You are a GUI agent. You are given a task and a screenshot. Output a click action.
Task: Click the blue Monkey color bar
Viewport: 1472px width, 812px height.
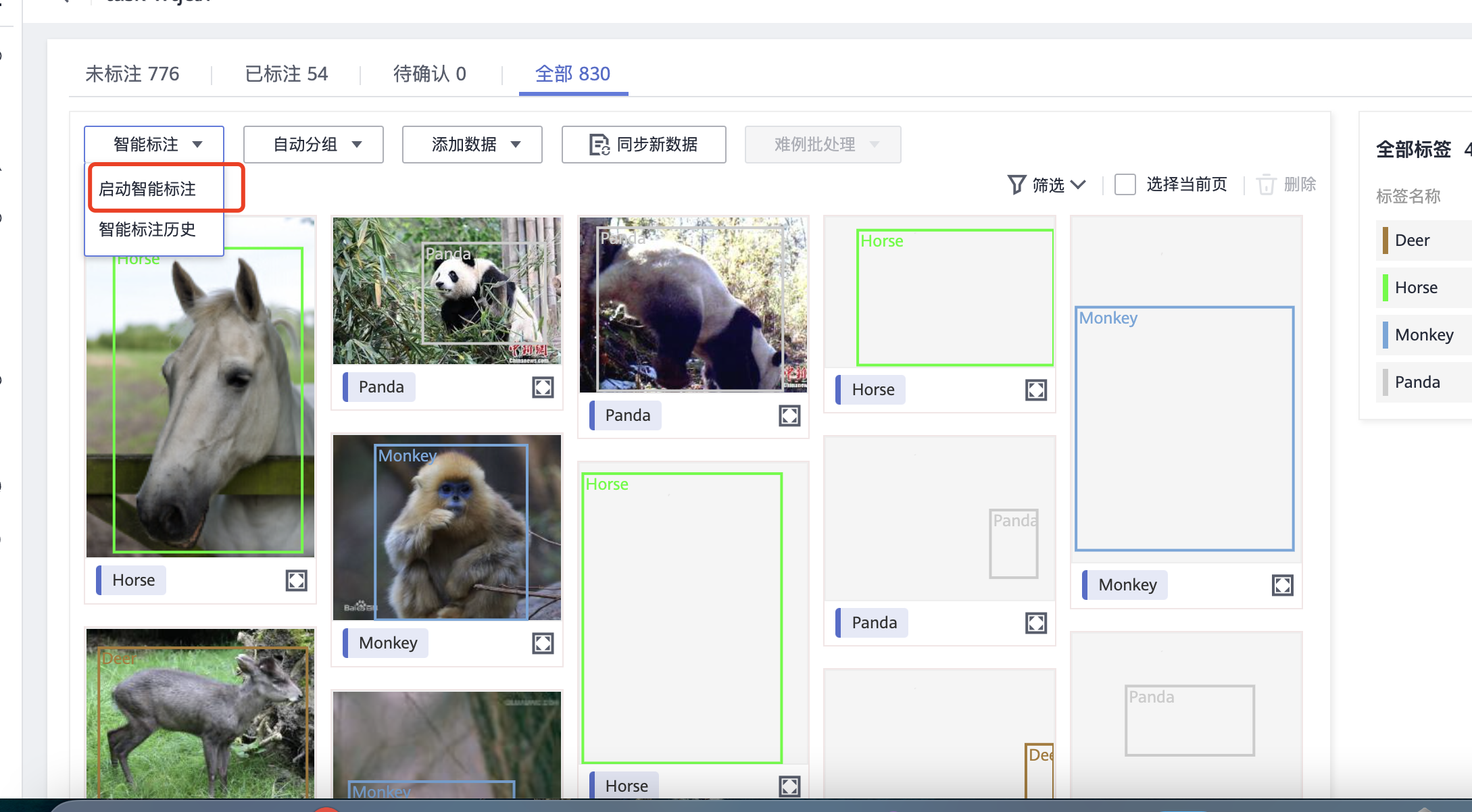1385,335
